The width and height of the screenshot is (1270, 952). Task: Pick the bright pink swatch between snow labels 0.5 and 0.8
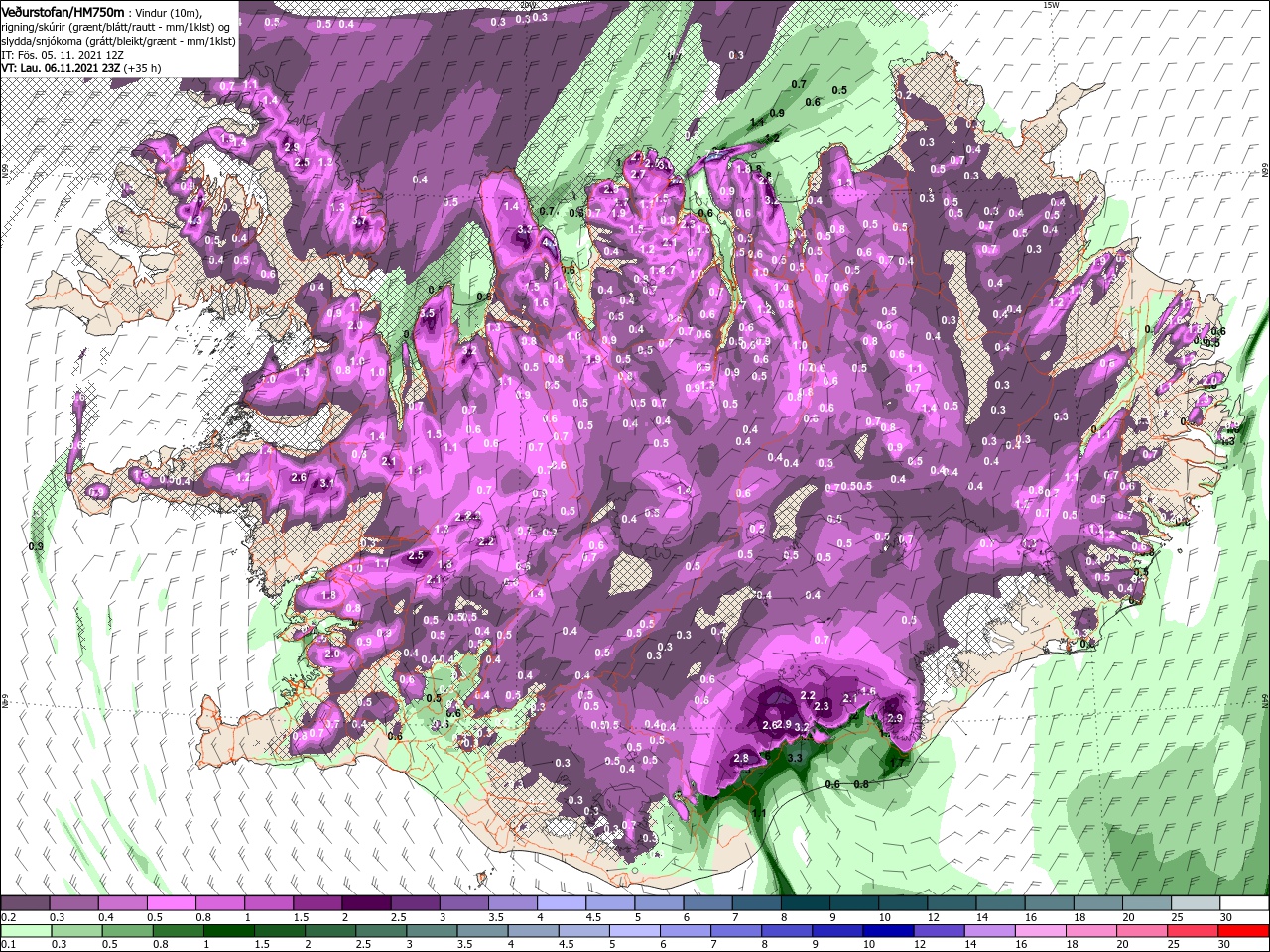pyautogui.click(x=171, y=904)
